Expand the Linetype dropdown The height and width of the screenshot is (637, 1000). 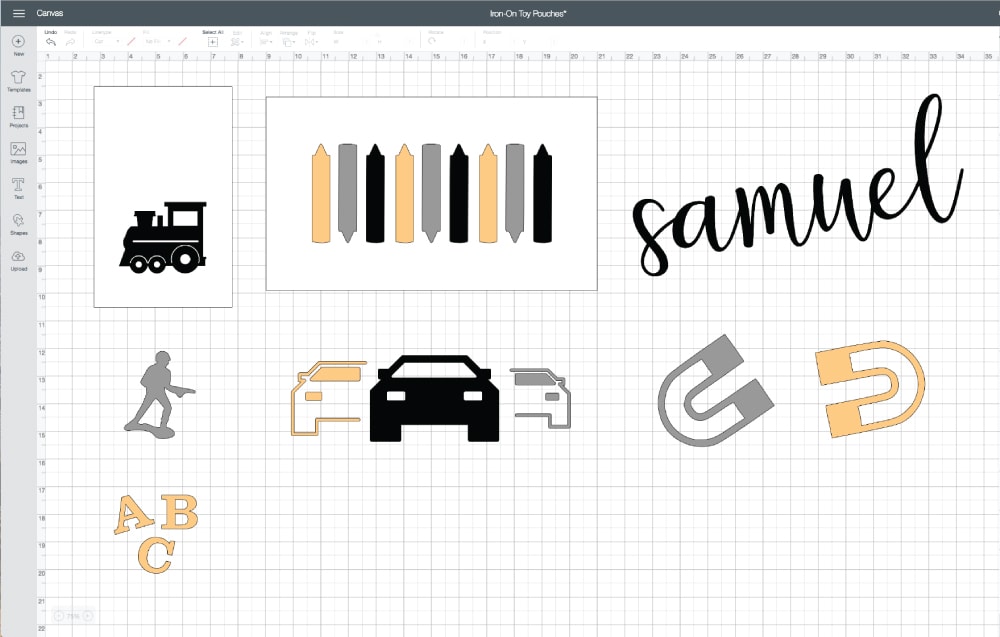[104, 42]
